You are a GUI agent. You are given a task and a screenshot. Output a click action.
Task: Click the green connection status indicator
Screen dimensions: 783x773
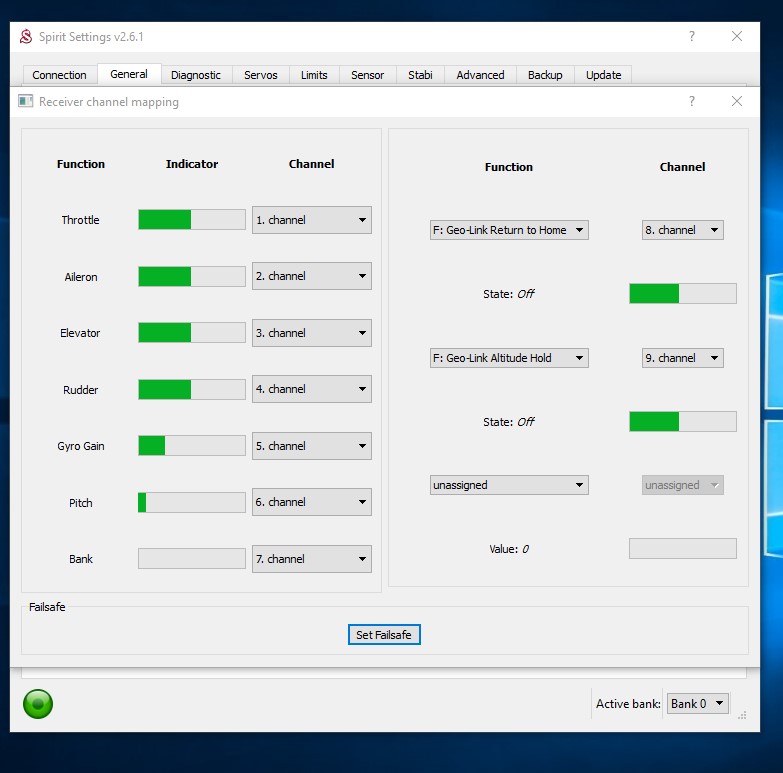pos(38,704)
